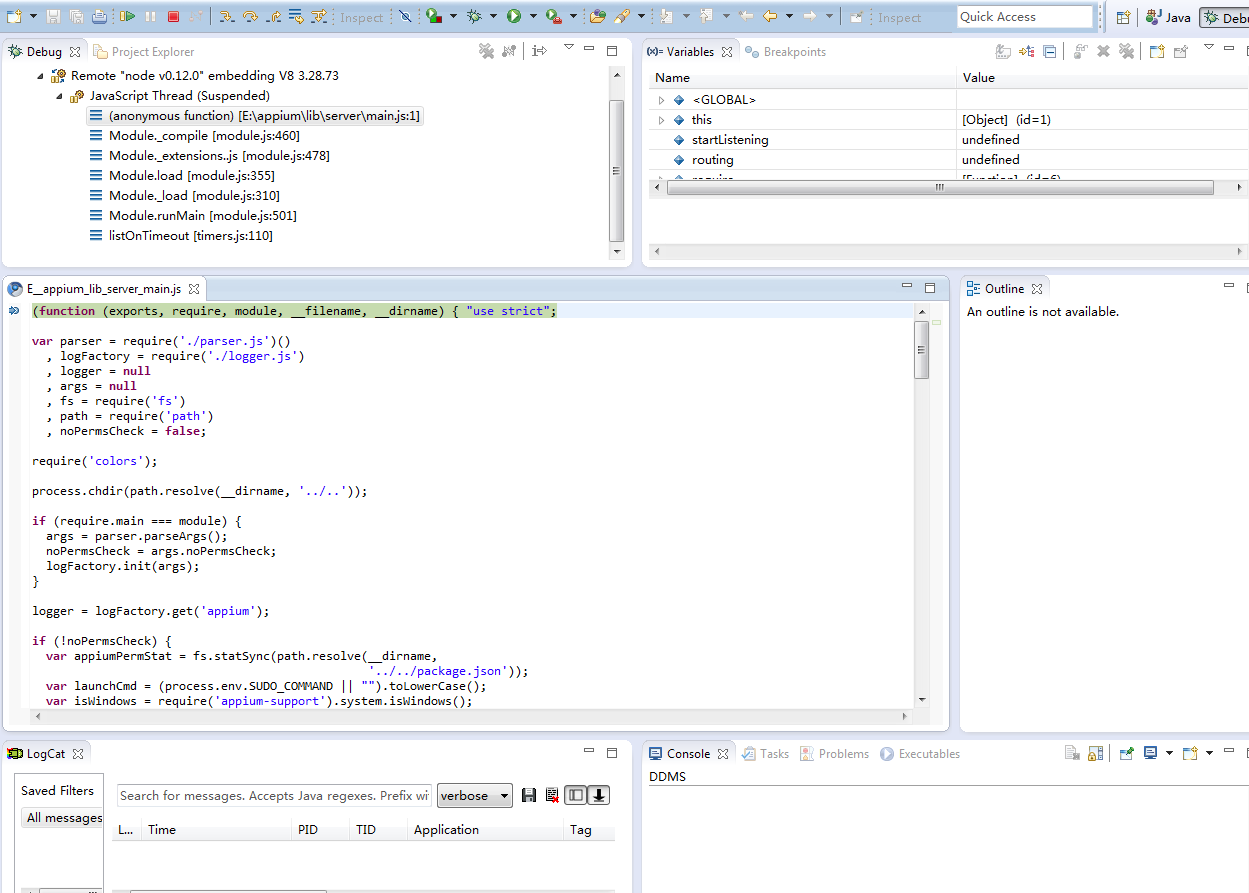Switch to the Java perspective
This screenshot has height=893, width=1249.
pos(1168,17)
